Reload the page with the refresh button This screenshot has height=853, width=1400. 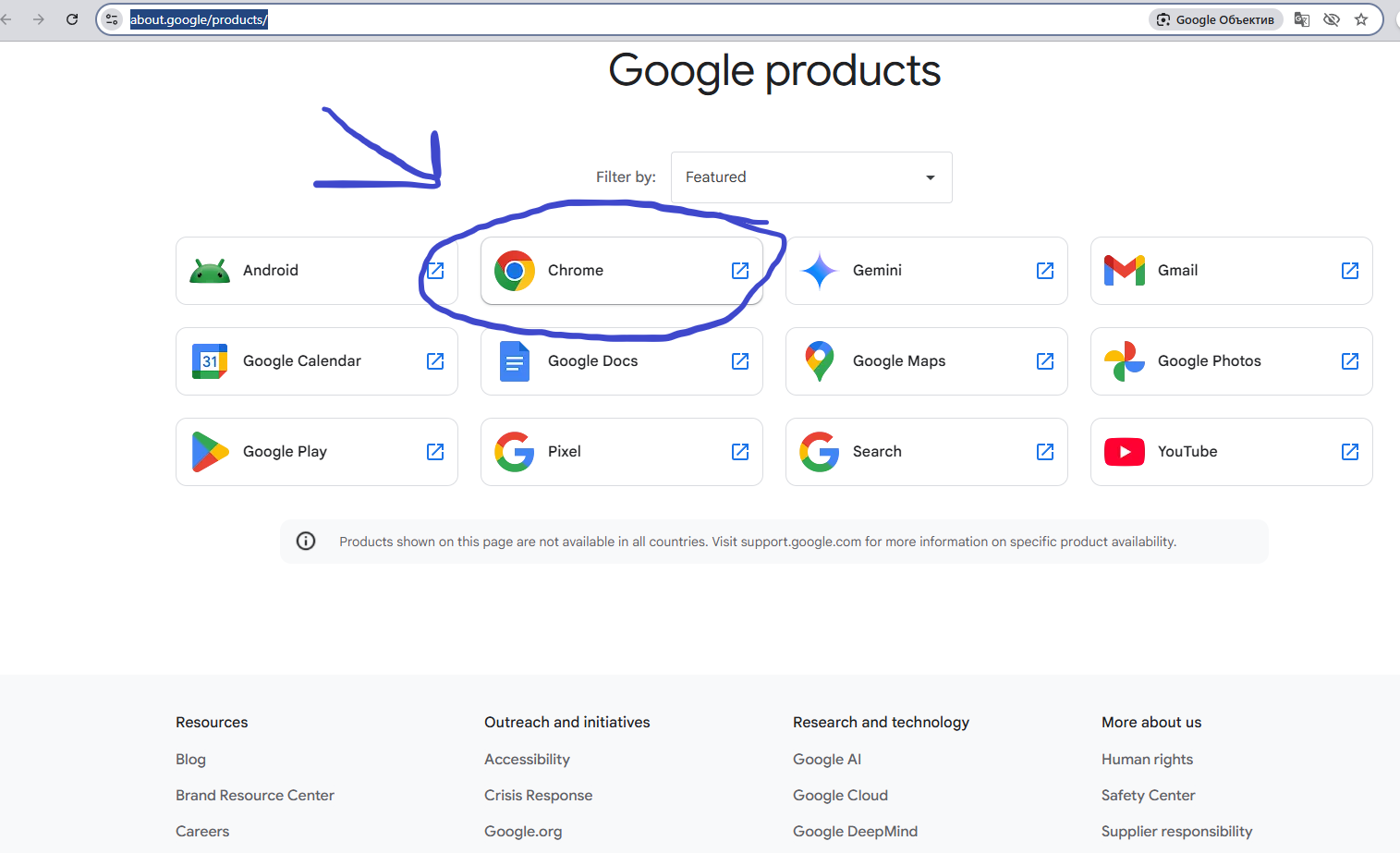[x=72, y=19]
